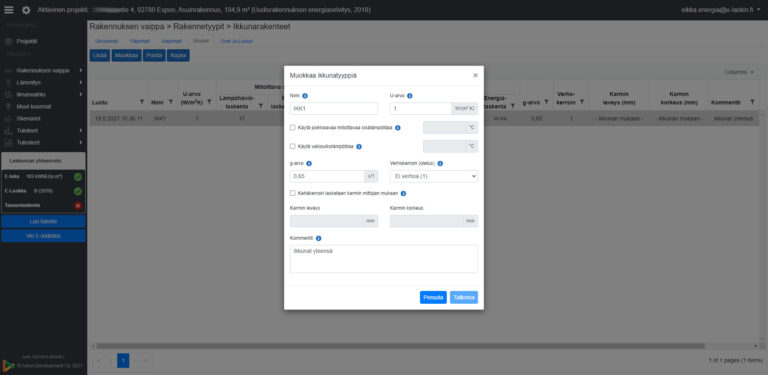This screenshot has width=768, height=375.
Task: Click the Kommentti textarea with Ikkunat yleensä
Action: (x=384, y=259)
